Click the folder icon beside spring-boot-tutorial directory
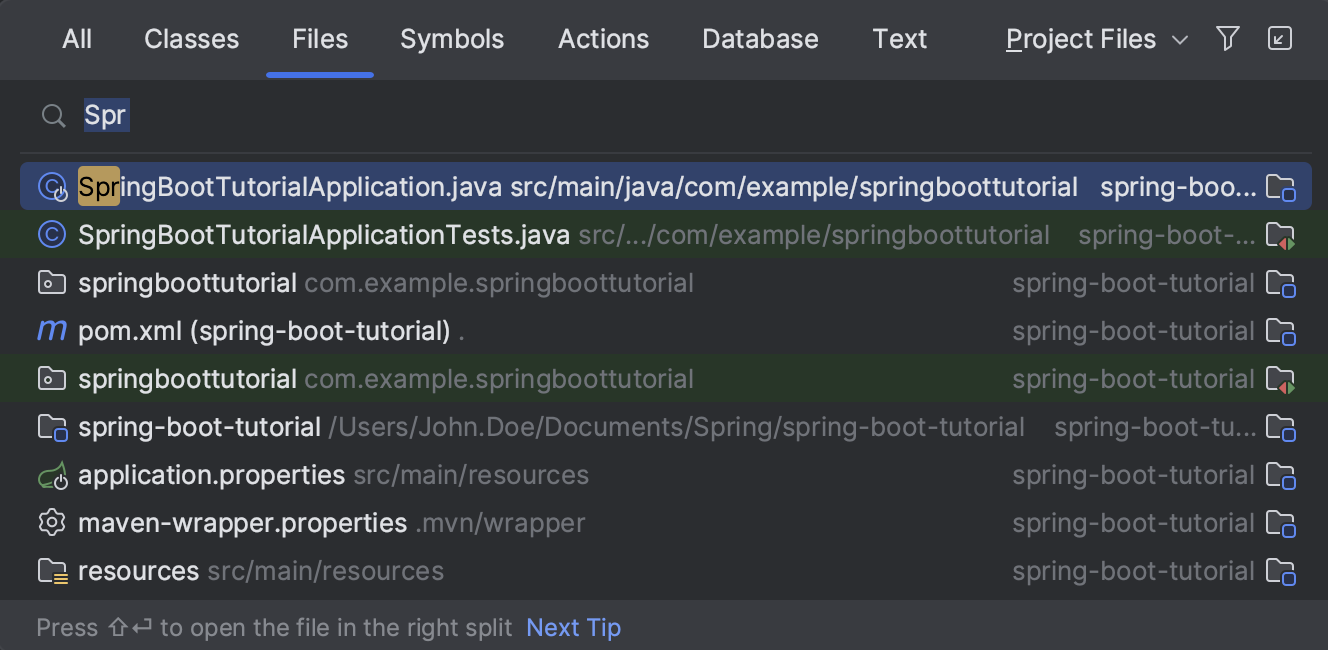 (51, 426)
